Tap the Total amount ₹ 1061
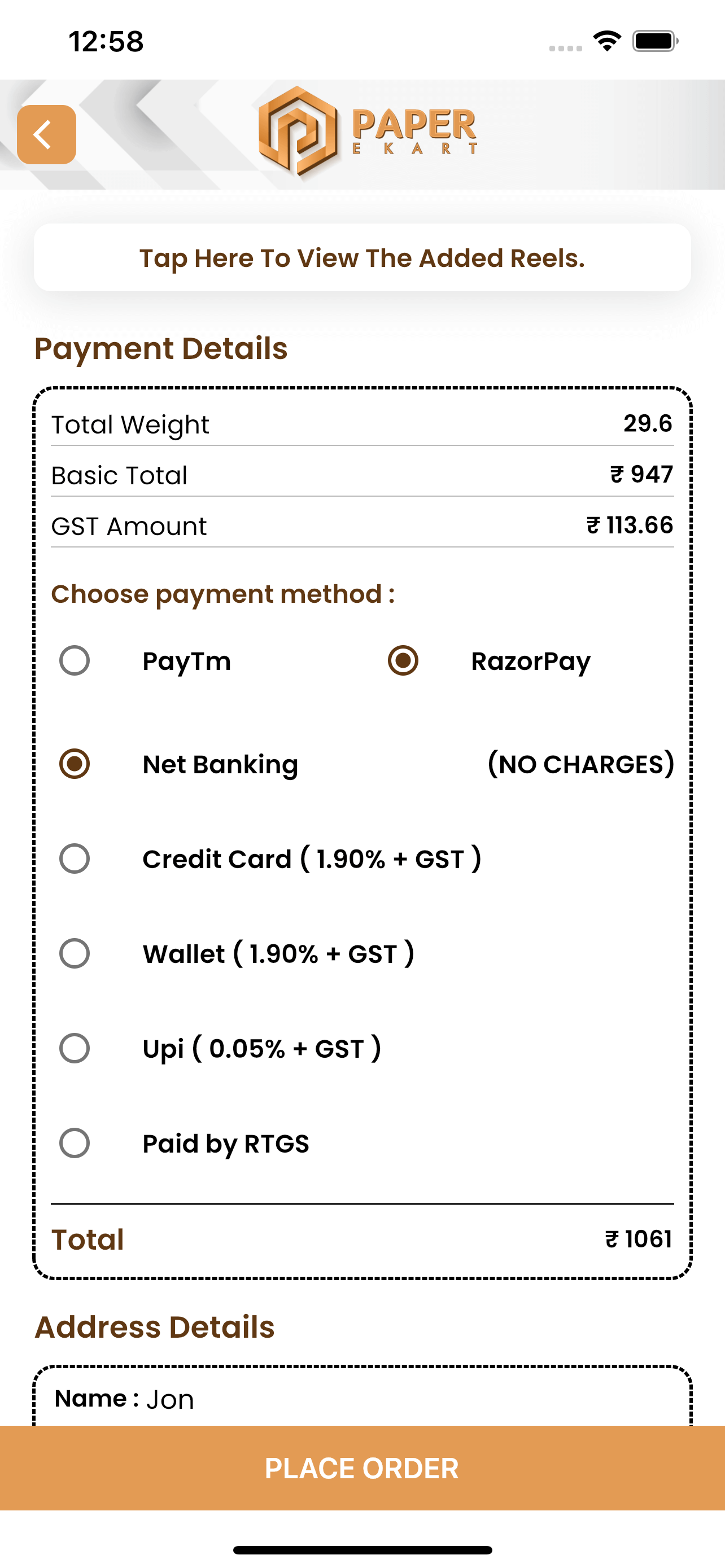725x1568 pixels. tap(638, 1239)
